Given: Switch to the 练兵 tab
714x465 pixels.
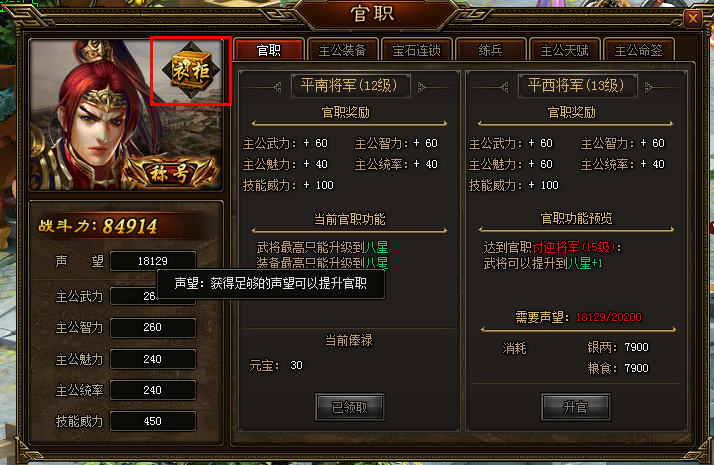Looking at the screenshot, I should [x=490, y=50].
